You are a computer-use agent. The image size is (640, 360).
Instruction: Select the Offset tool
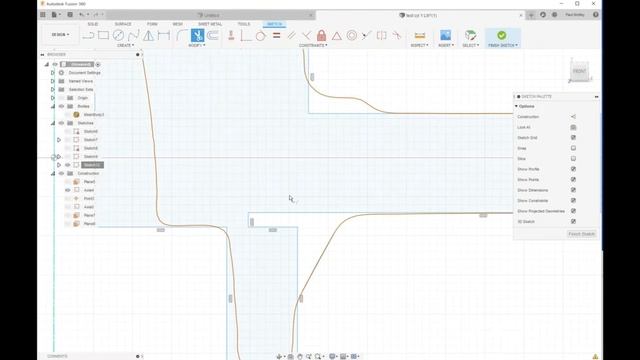click(x=213, y=36)
